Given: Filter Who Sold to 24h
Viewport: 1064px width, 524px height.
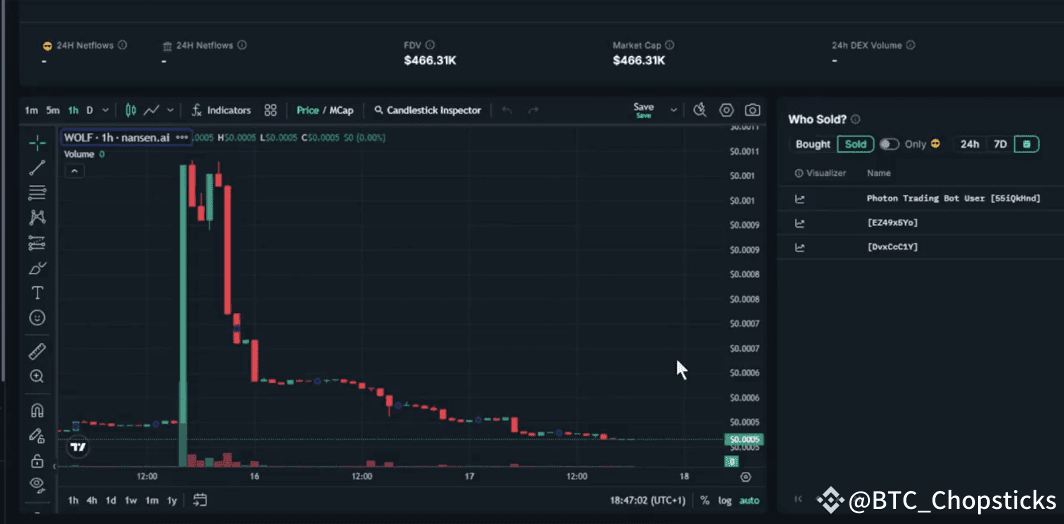Looking at the screenshot, I should pos(970,144).
